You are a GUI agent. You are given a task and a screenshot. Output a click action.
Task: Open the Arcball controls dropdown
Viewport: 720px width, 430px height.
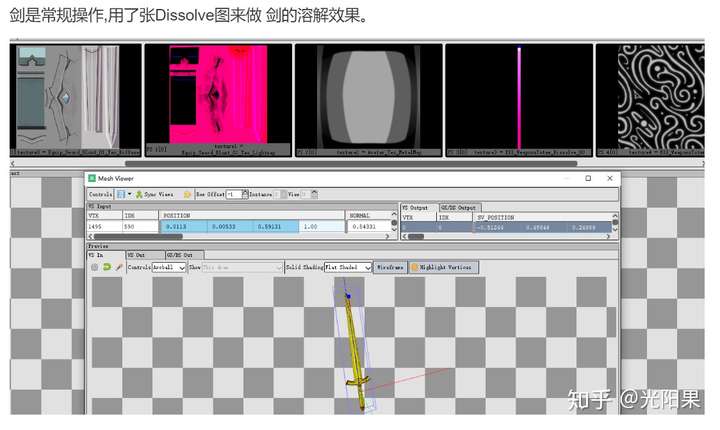(169, 267)
